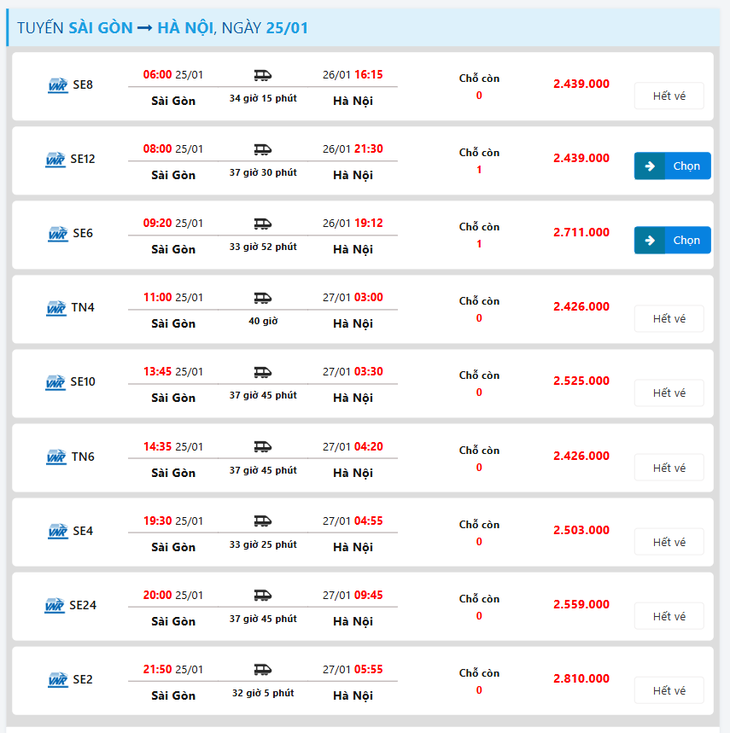730x733 pixels.
Task: Click the Hết vé button for SE8
Action: tap(669, 96)
